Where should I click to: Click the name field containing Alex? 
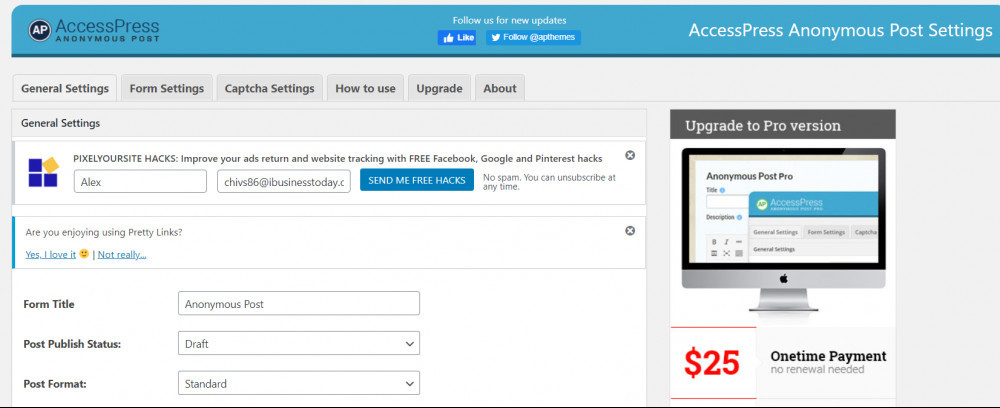(140, 181)
